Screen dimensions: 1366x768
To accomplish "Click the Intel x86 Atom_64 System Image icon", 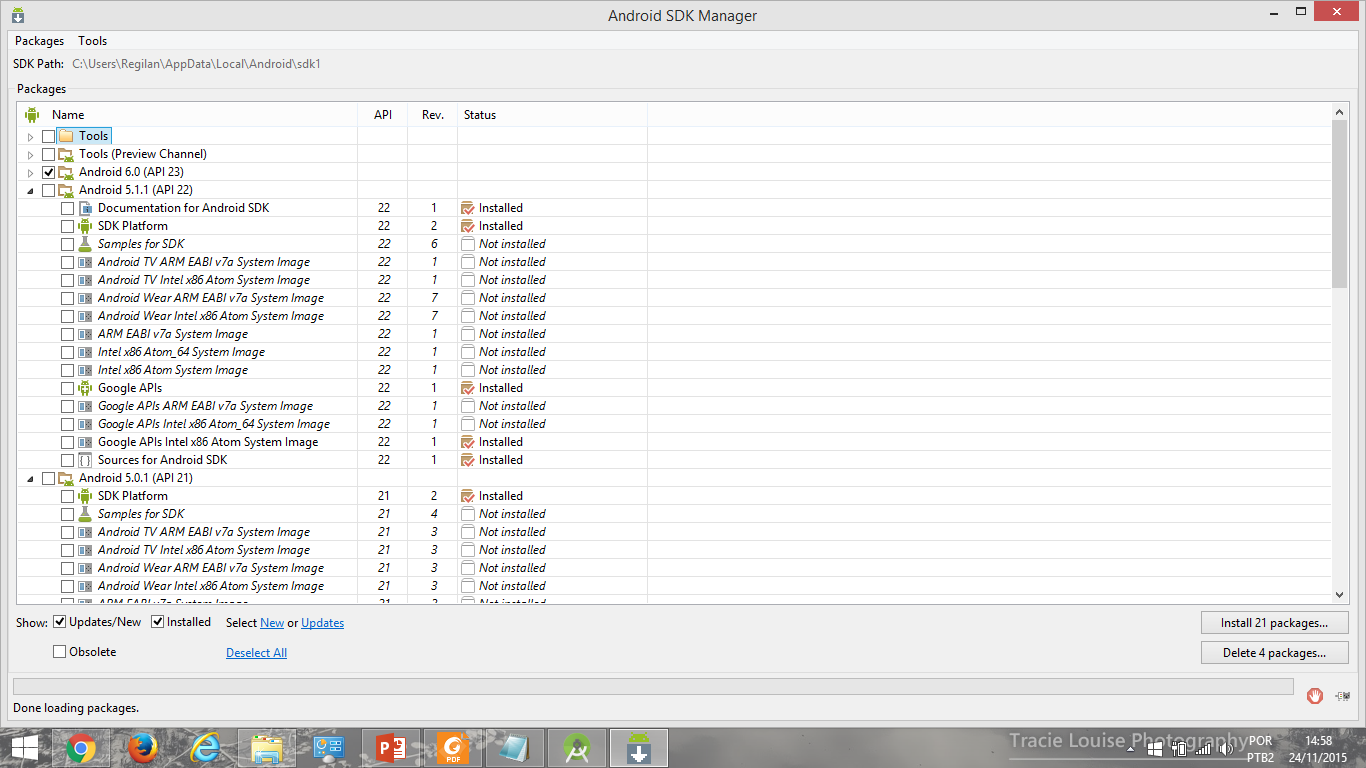I will pyautogui.click(x=85, y=352).
